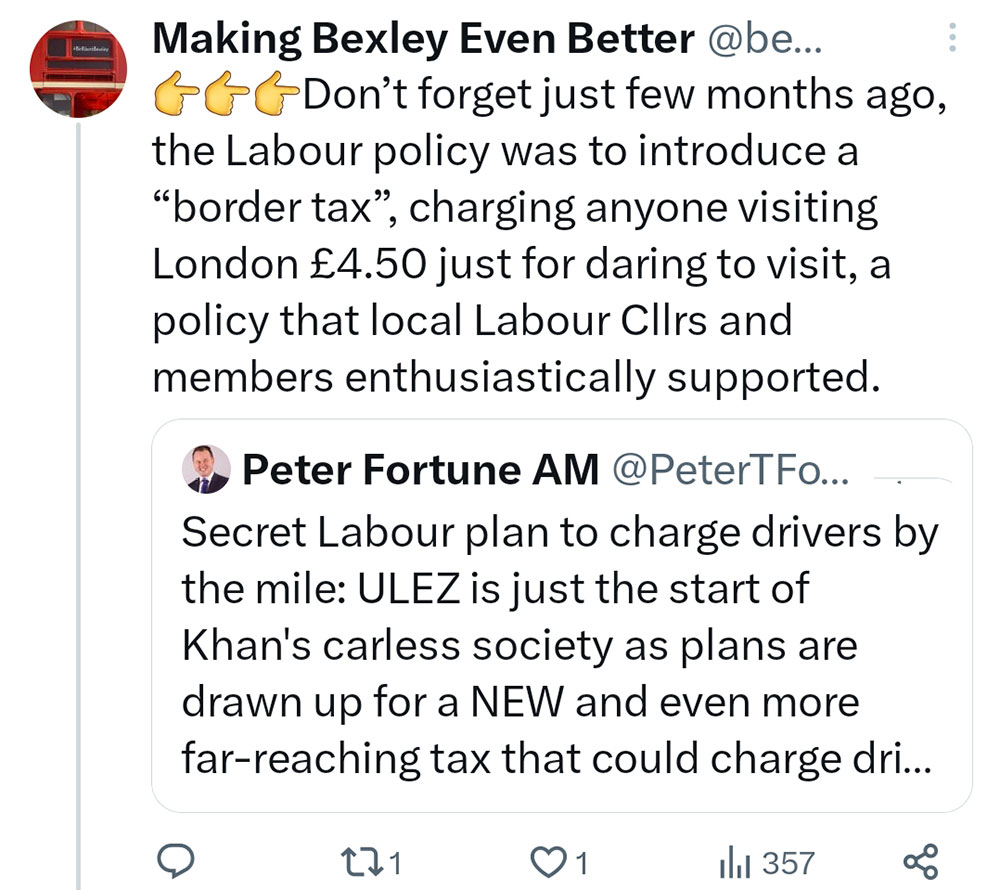Visit the Peter Fortune AM name link
Image resolution: width=1000 pixels, height=890 pixels.
coord(420,469)
